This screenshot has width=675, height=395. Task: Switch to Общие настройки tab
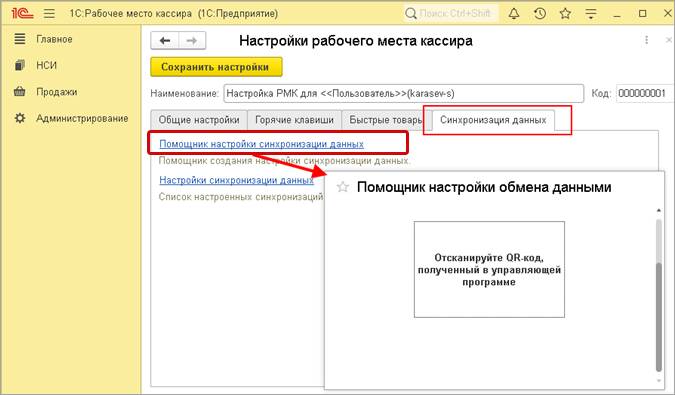point(199,120)
